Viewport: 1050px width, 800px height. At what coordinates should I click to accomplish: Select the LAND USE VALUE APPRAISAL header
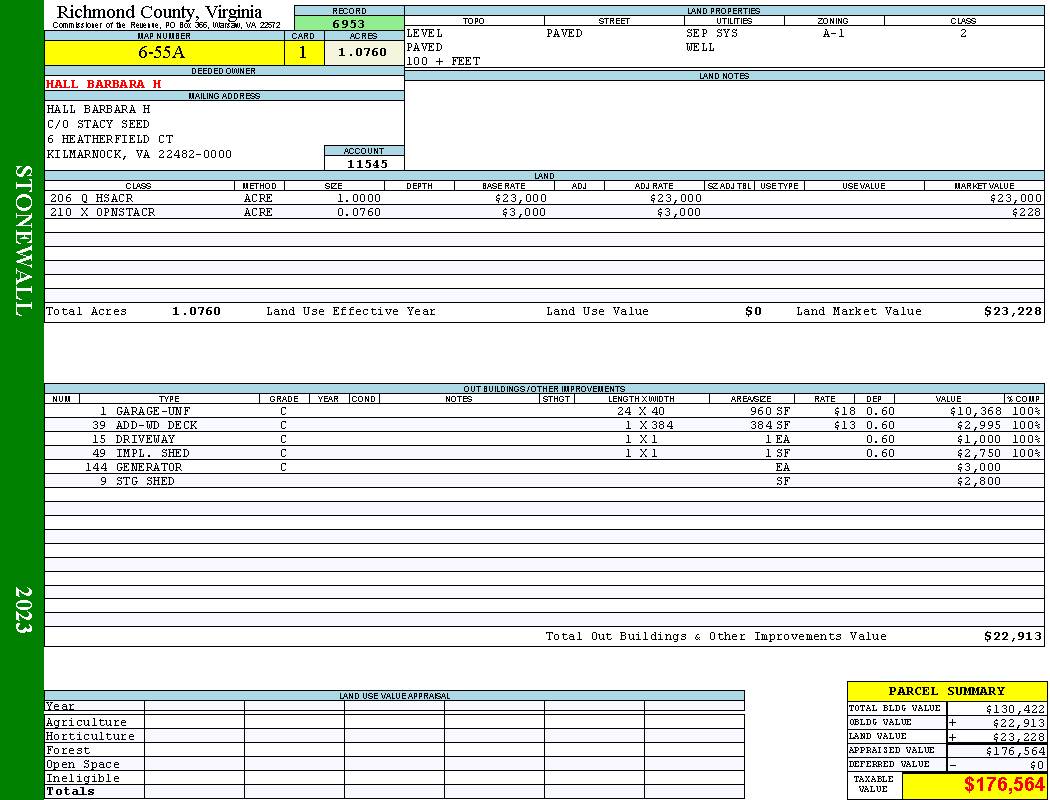pyautogui.click(x=394, y=696)
